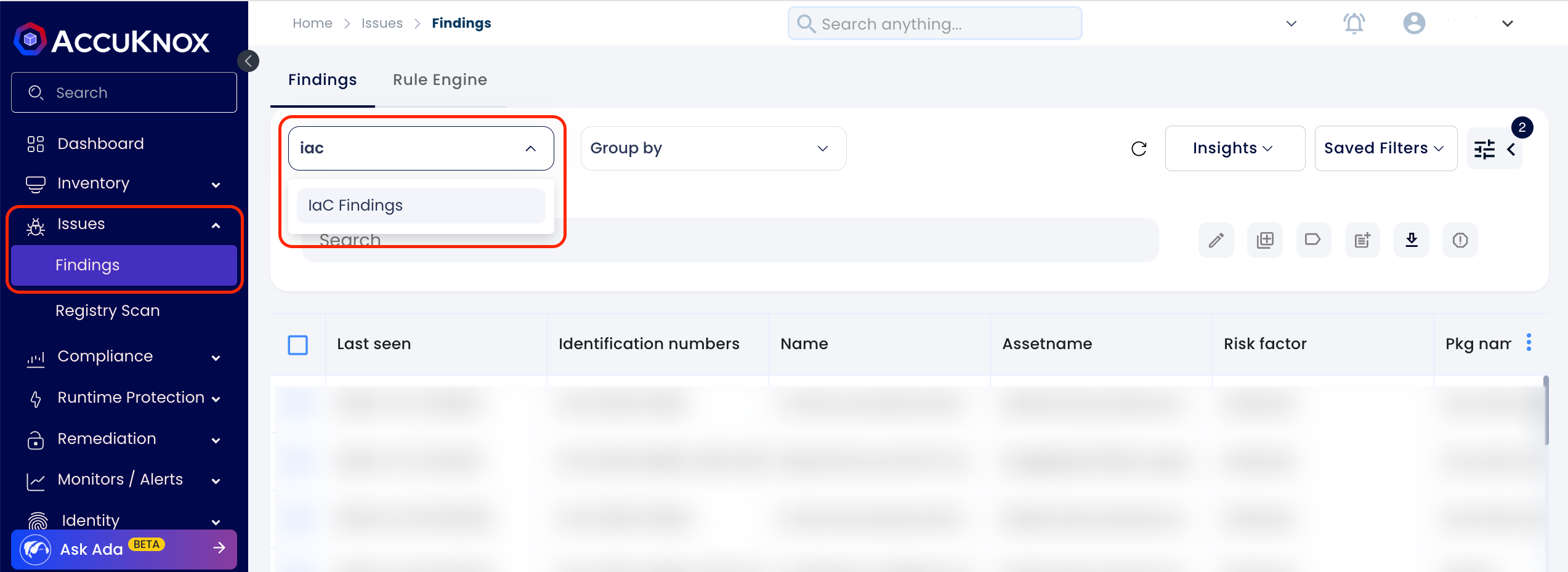Select Findings in the sidebar
Screen dimensions: 1568x572
pos(124,265)
